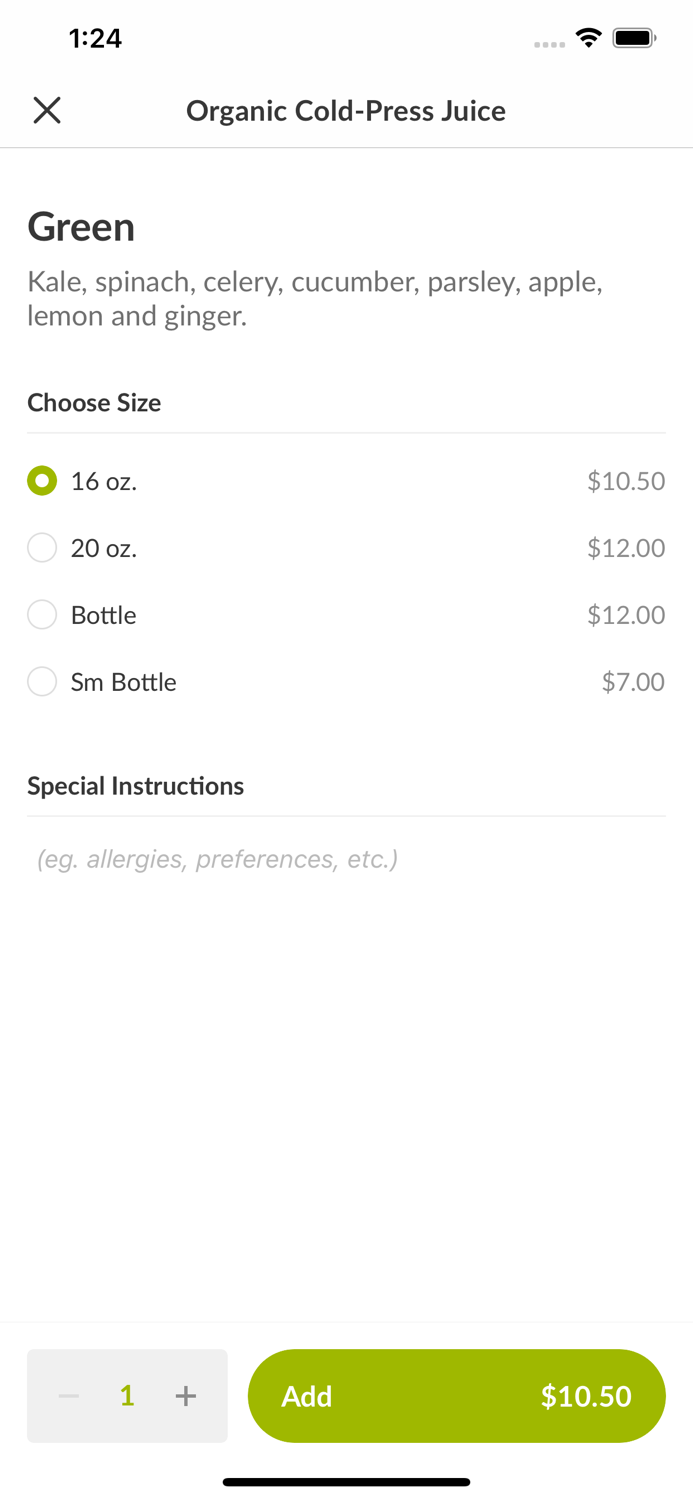Tap the $10.50 price on Add button
Screen dimensions: 693x1500
(x=587, y=1396)
